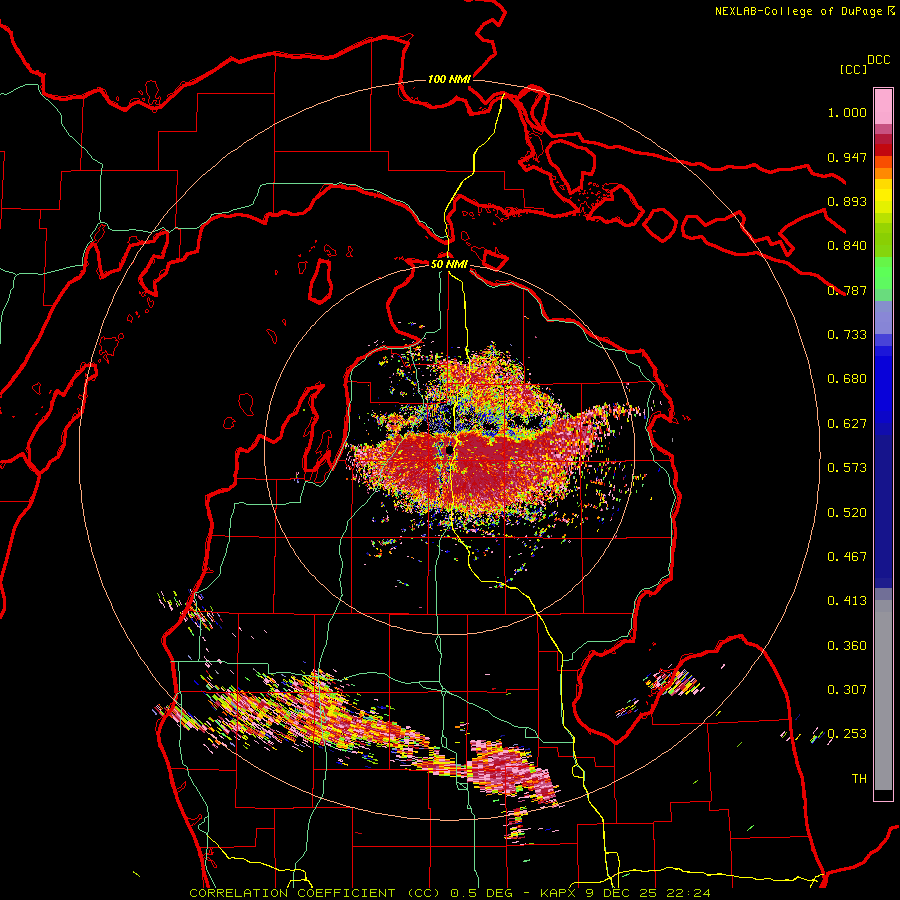Screen dimensions: 900x900
Task: Select the 0.467 scale value
Action: click(847, 557)
